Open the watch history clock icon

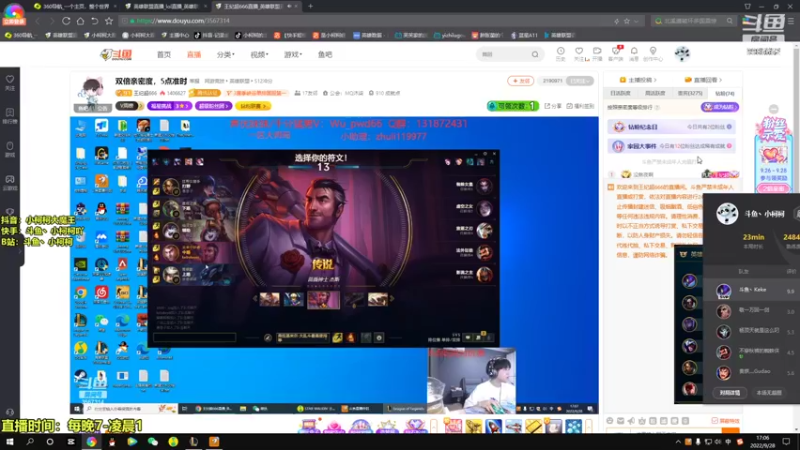coord(560,51)
